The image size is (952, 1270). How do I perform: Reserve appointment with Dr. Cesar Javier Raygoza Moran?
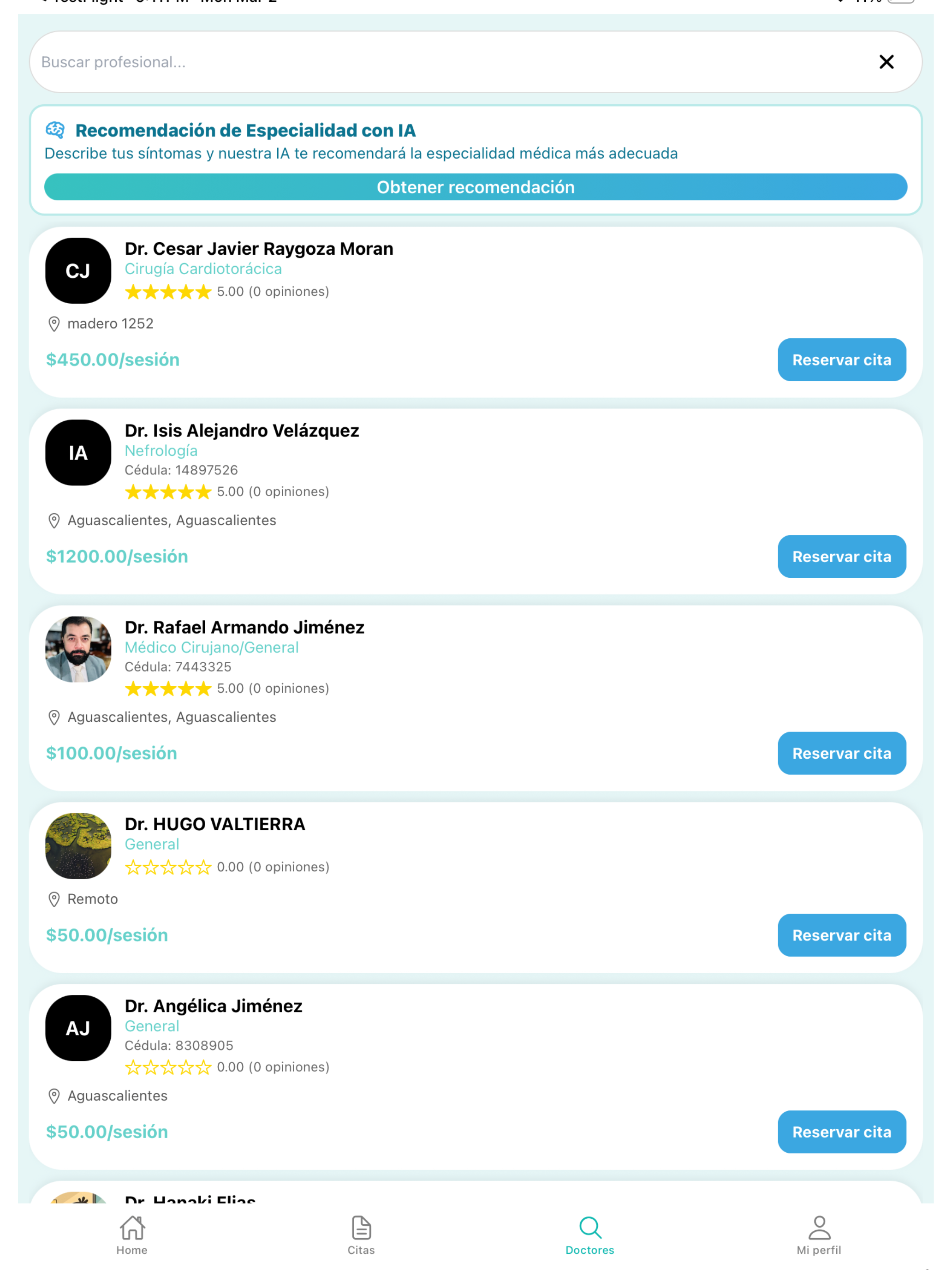pyautogui.click(x=841, y=359)
